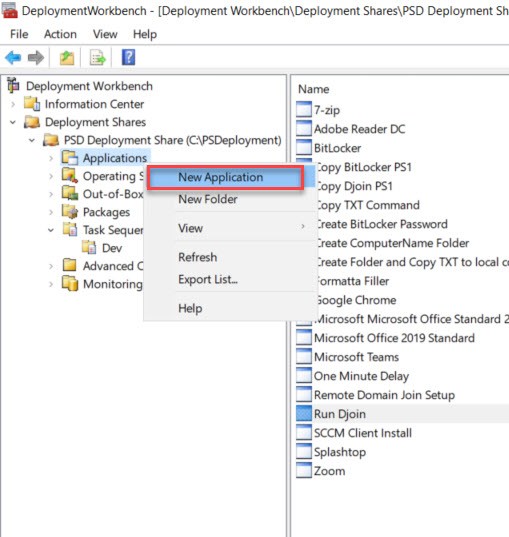The image size is (509, 537).
Task: Open the Action menu
Action: pyautogui.click(x=60, y=34)
